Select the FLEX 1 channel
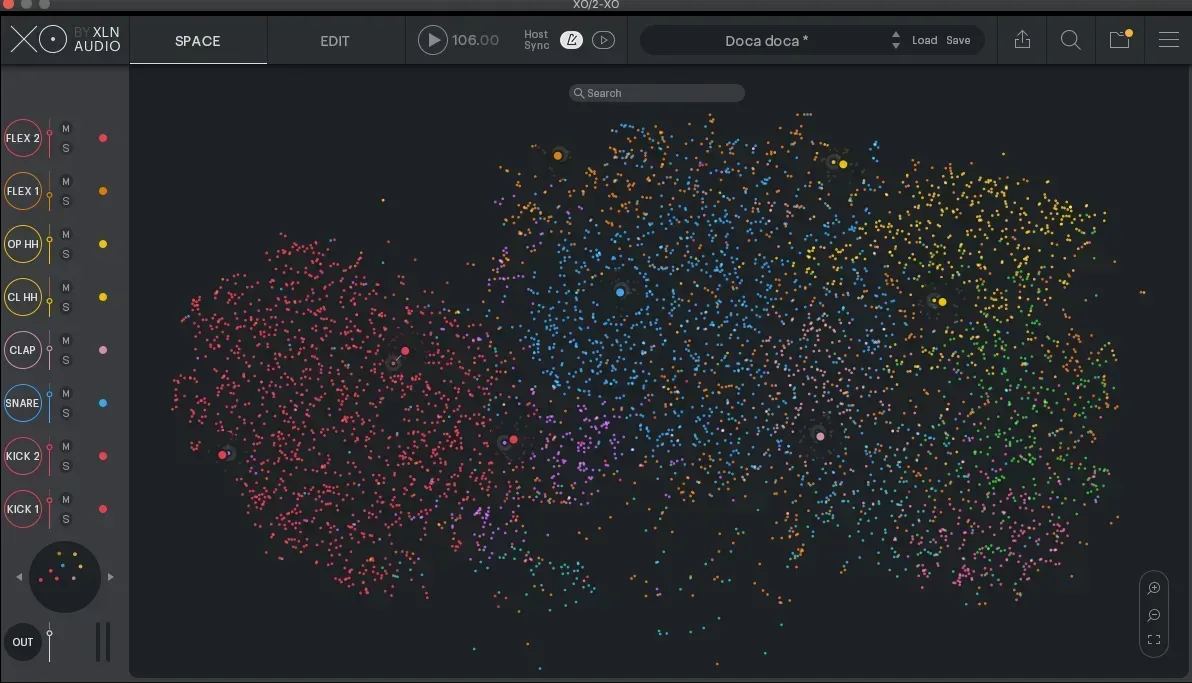1192x683 pixels. [23, 191]
